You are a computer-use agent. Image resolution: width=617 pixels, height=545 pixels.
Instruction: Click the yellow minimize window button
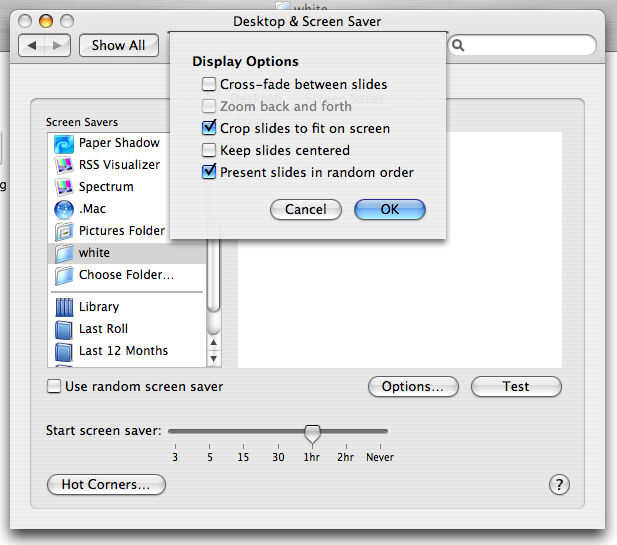(x=46, y=20)
